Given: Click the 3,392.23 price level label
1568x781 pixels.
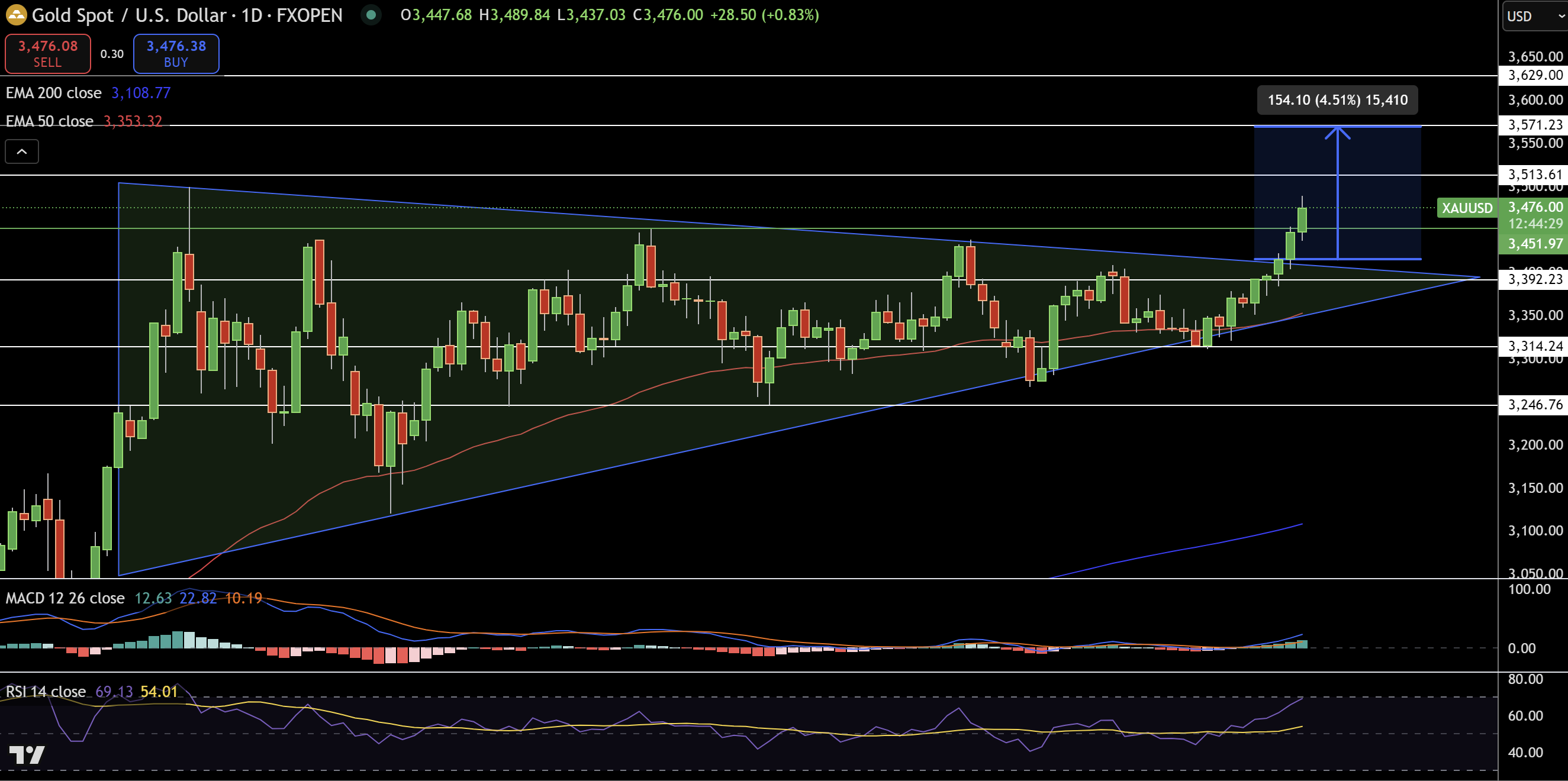Looking at the screenshot, I should [1534, 279].
